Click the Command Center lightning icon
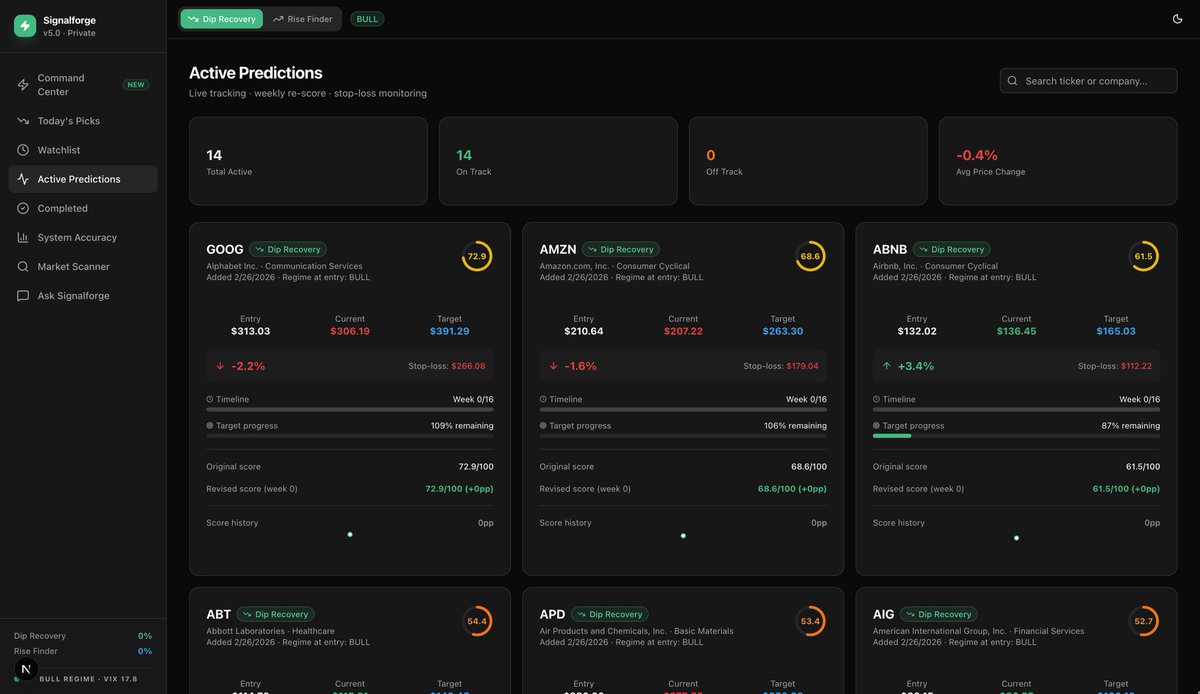1200x694 pixels. point(23,85)
